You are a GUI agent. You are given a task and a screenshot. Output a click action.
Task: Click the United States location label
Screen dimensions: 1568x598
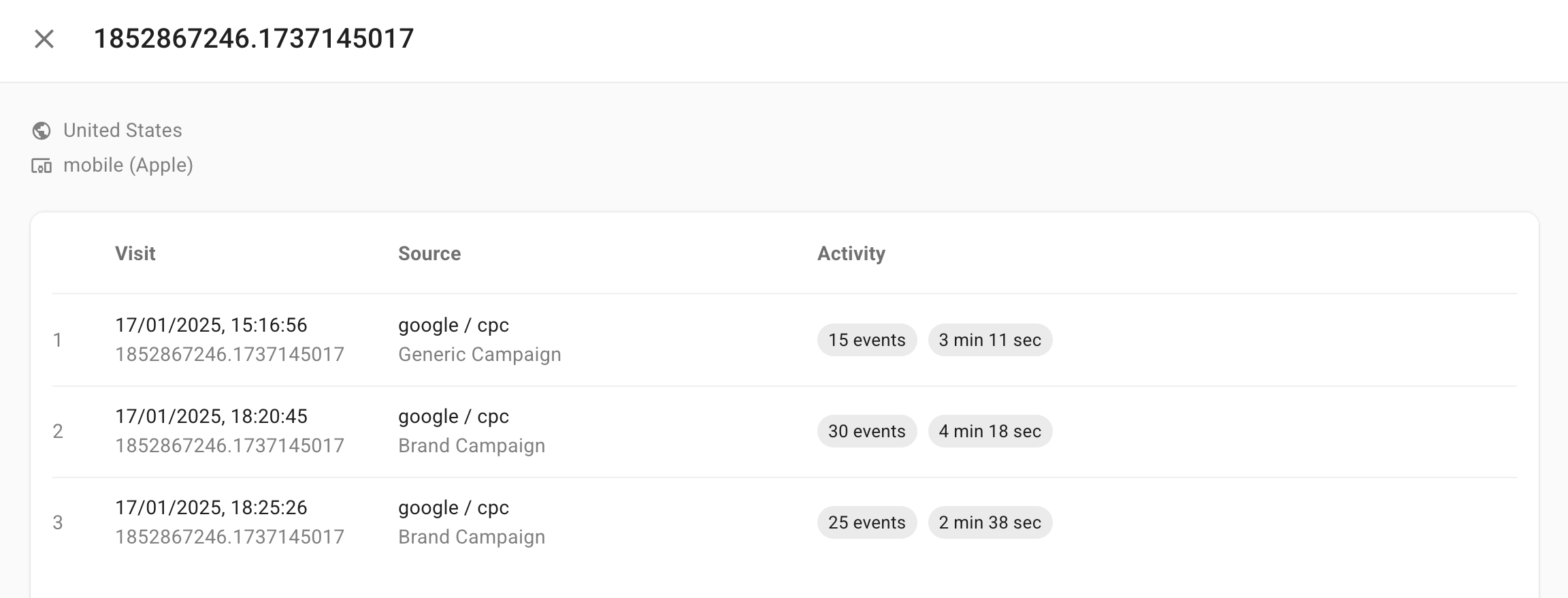coord(122,131)
